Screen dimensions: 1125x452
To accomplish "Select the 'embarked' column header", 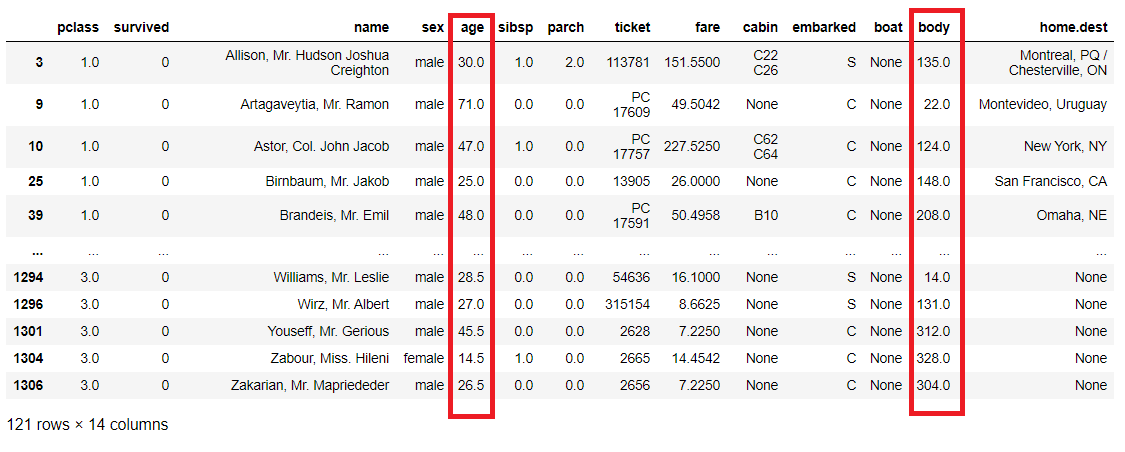I will [824, 27].
